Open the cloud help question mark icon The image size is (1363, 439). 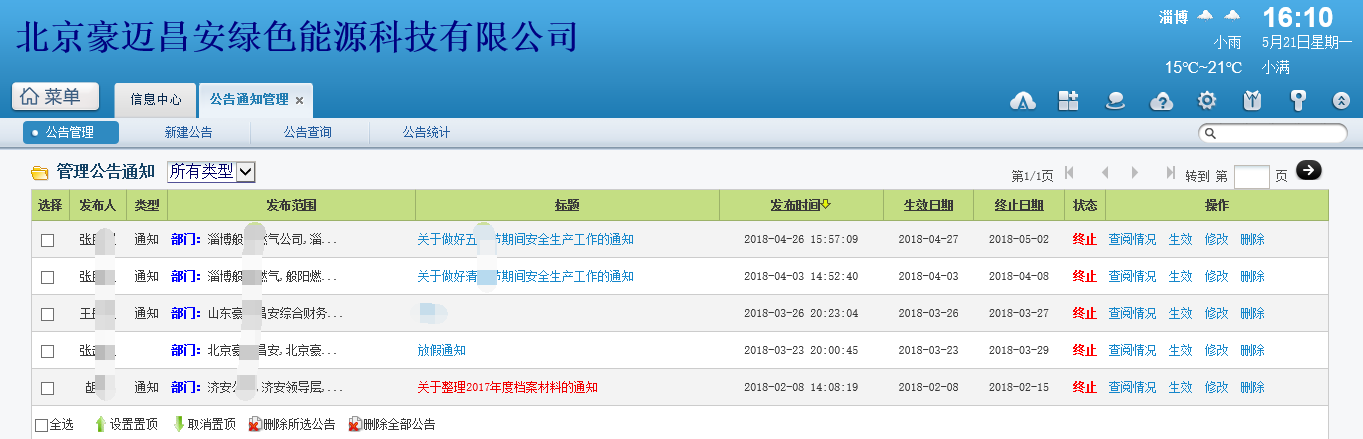[x=1161, y=100]
